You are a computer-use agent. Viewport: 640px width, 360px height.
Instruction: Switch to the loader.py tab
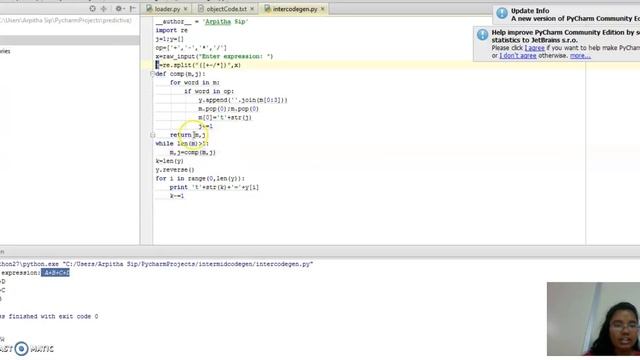point(167,9)
